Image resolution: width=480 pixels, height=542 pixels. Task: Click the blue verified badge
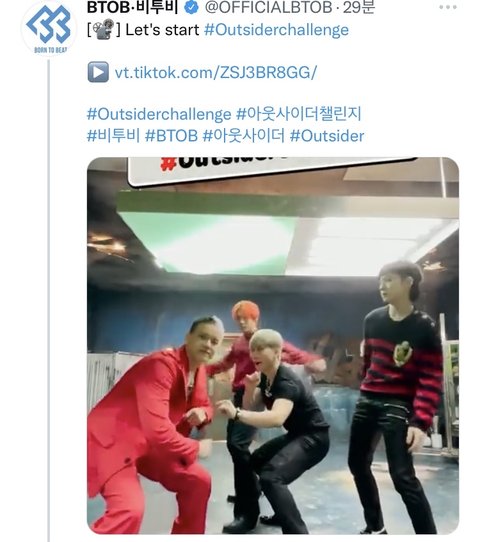pyautogui.click(x=191, y=7)
